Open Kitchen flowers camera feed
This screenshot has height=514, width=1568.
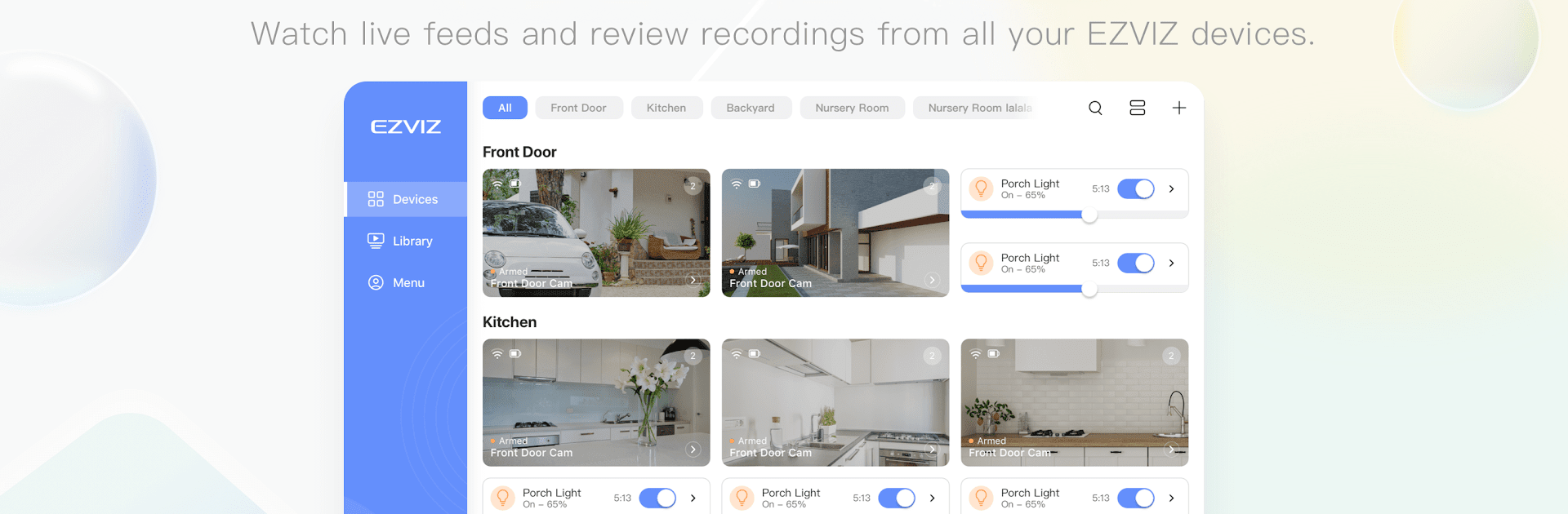point(596,402)
